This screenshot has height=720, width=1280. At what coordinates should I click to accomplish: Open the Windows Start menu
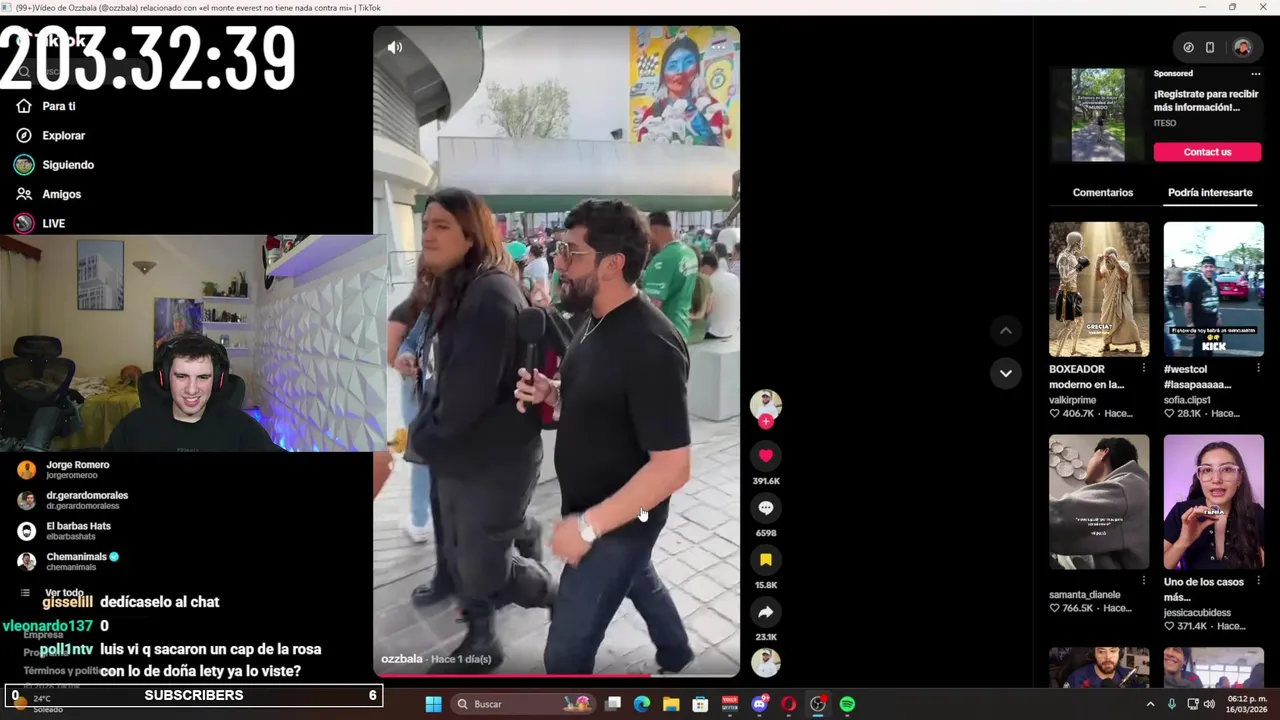click(x=433, y=704)
